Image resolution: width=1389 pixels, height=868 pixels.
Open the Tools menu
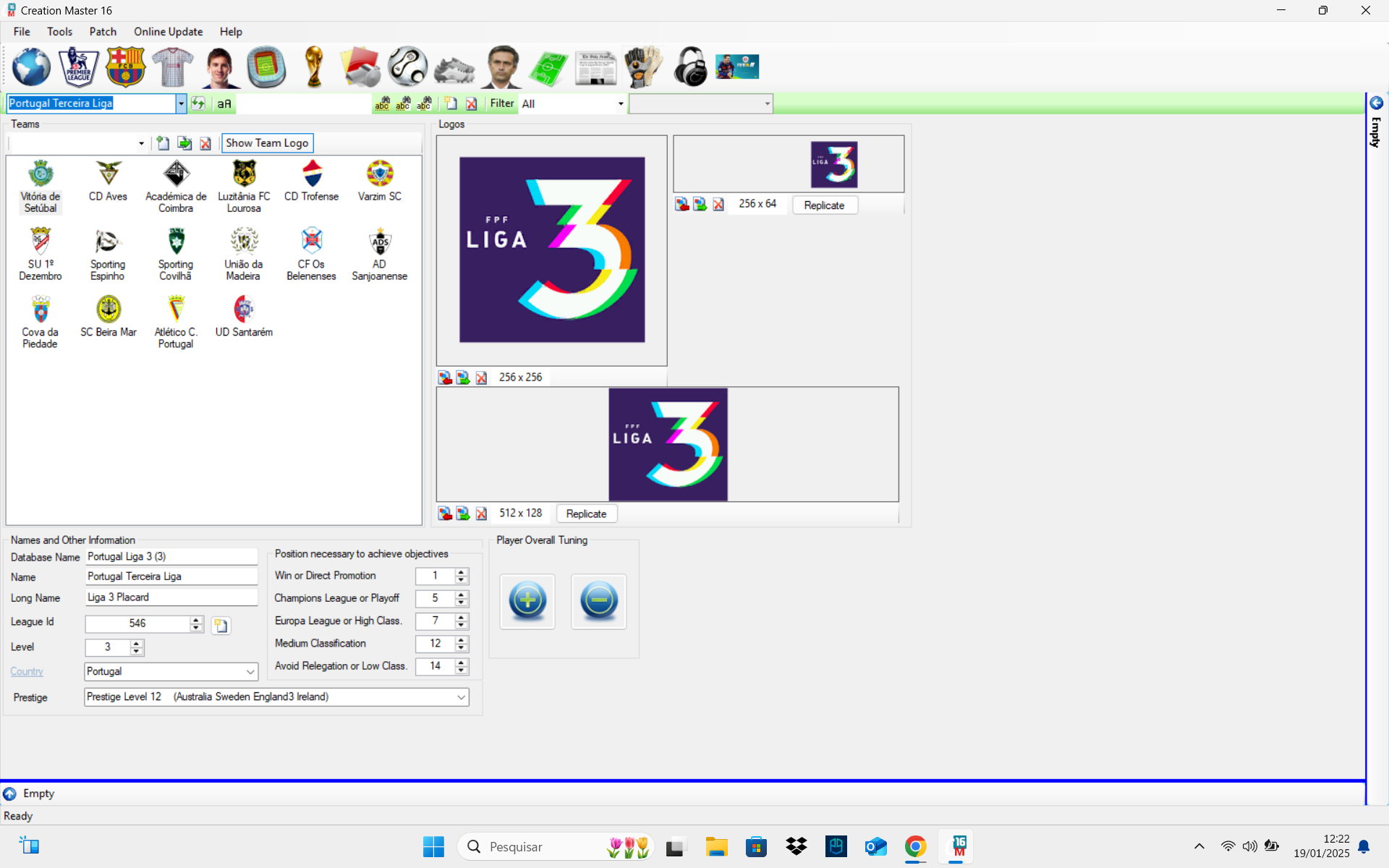pos(59,32)
